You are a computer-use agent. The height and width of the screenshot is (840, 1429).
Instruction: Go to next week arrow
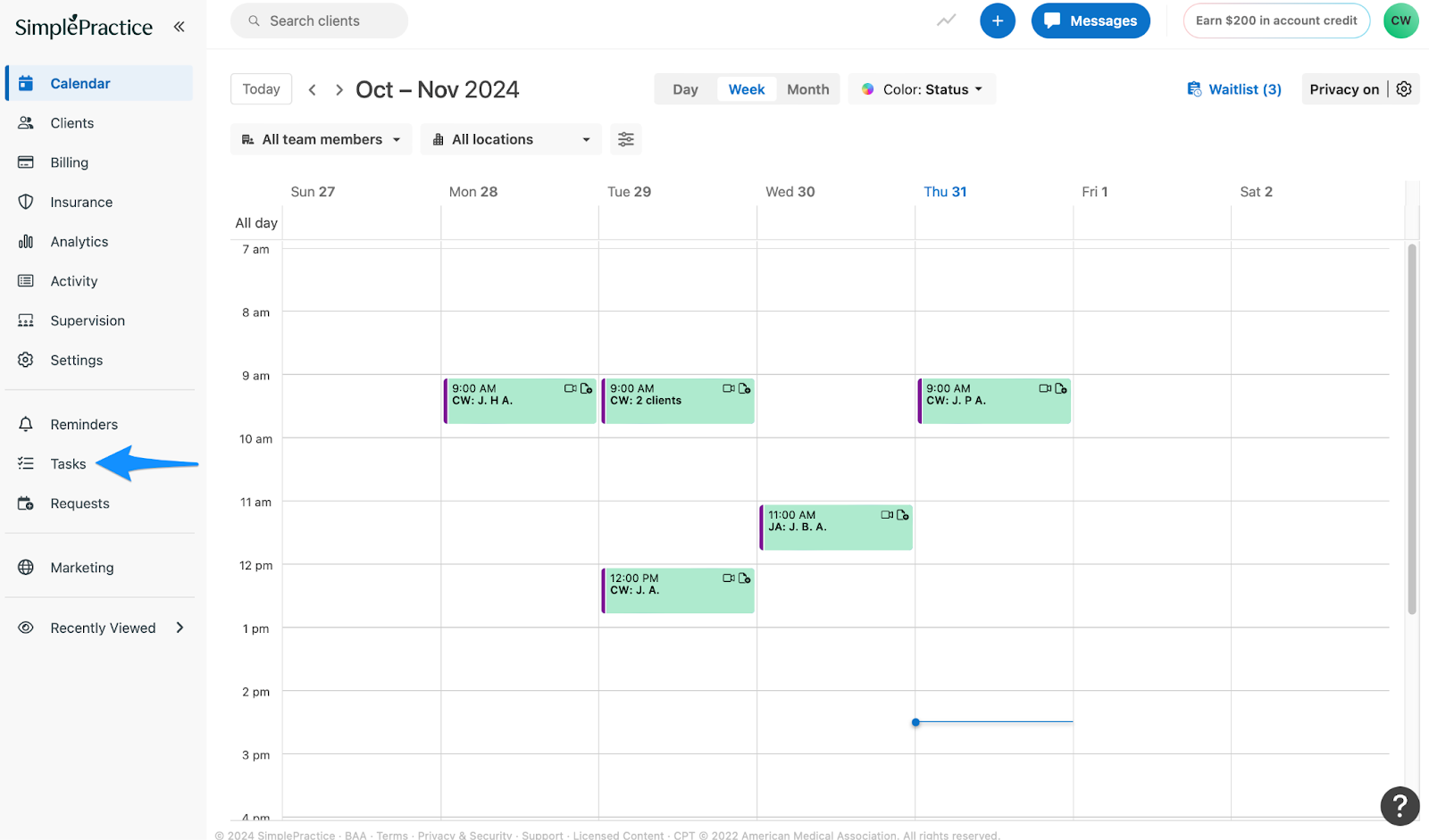pos(339,90)
